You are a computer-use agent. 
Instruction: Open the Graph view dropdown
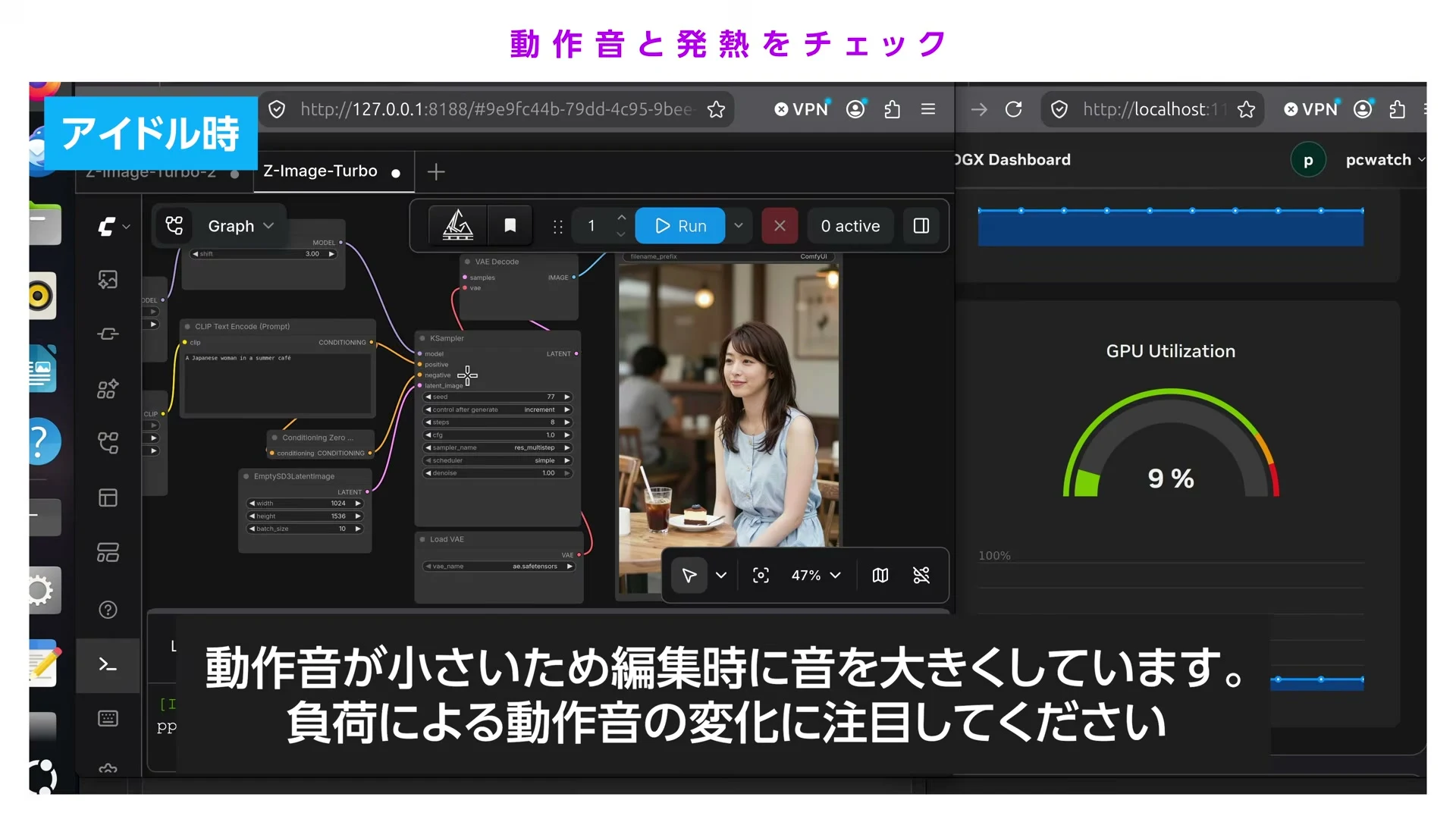(x=240, y=226)
